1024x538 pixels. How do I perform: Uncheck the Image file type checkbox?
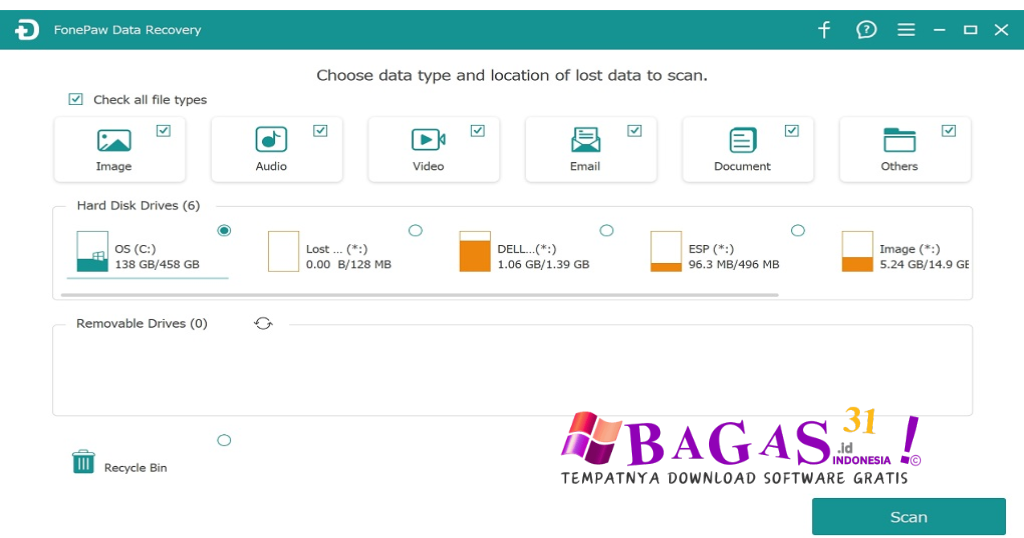click(163, 131)
